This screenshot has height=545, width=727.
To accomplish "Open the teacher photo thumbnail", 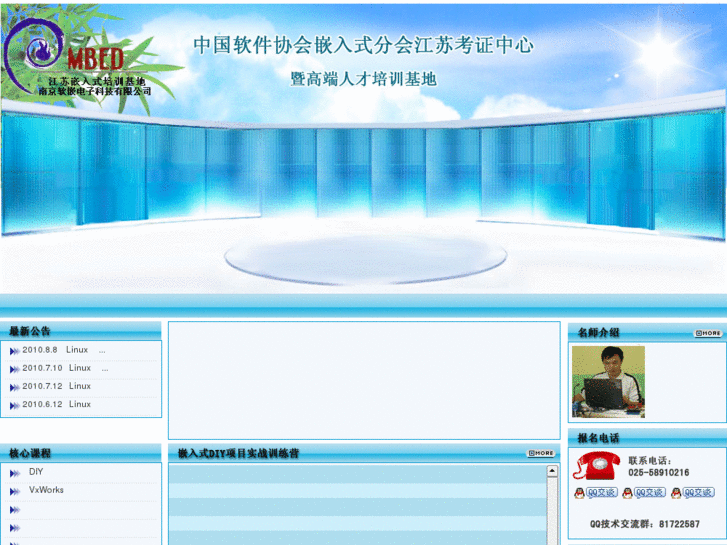I will click(608, 382).
